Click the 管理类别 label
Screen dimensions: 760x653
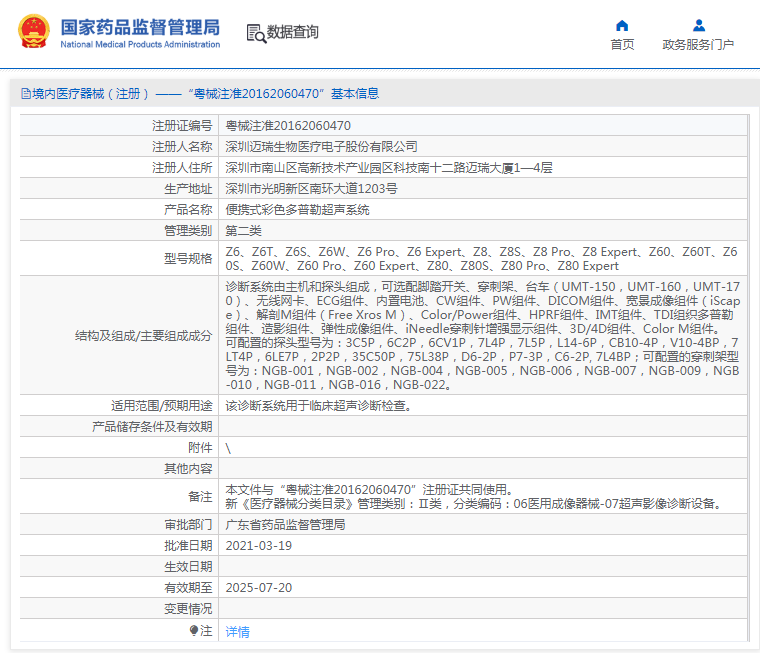pos(188,230)
